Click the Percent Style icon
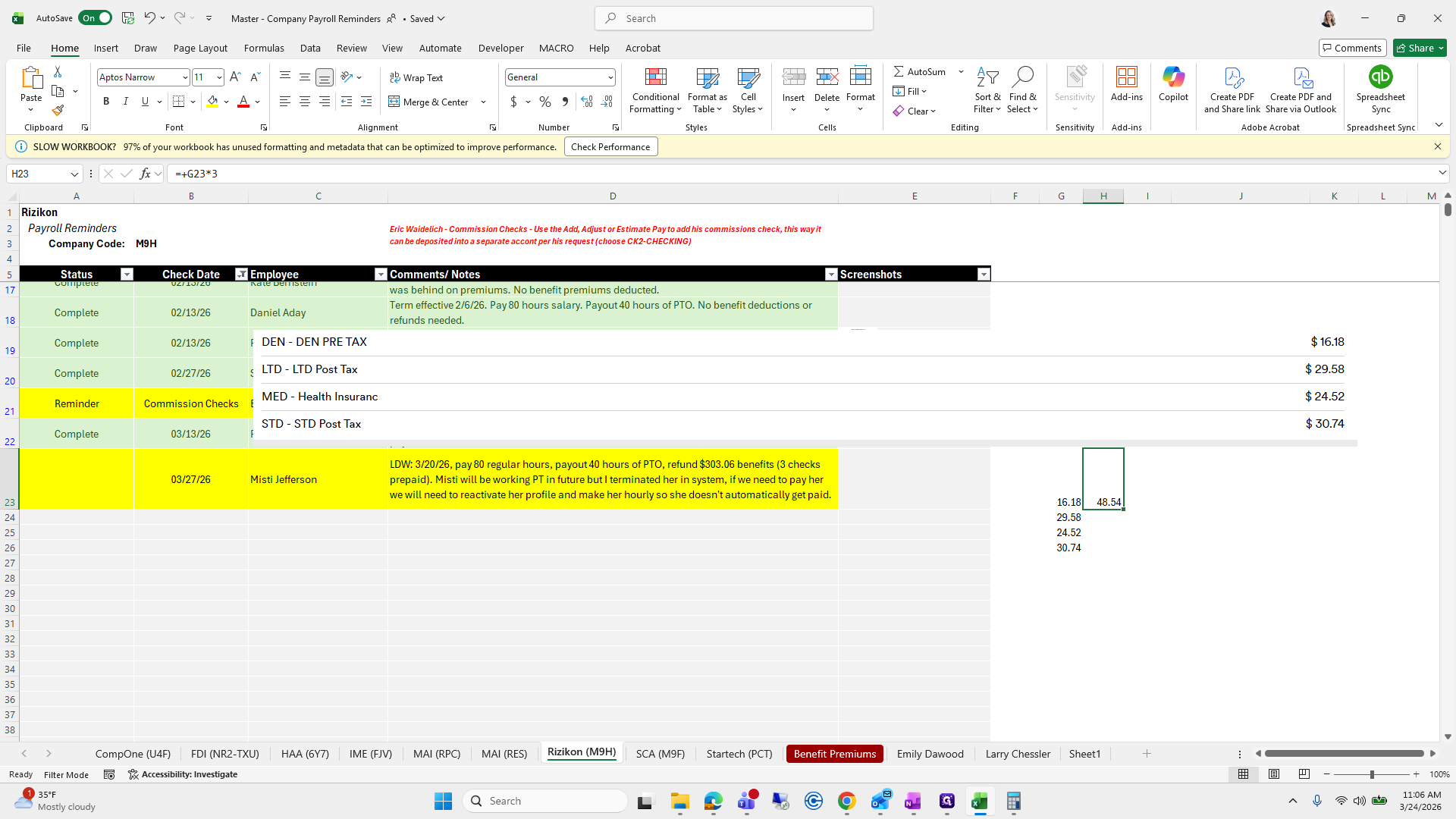 544,101
